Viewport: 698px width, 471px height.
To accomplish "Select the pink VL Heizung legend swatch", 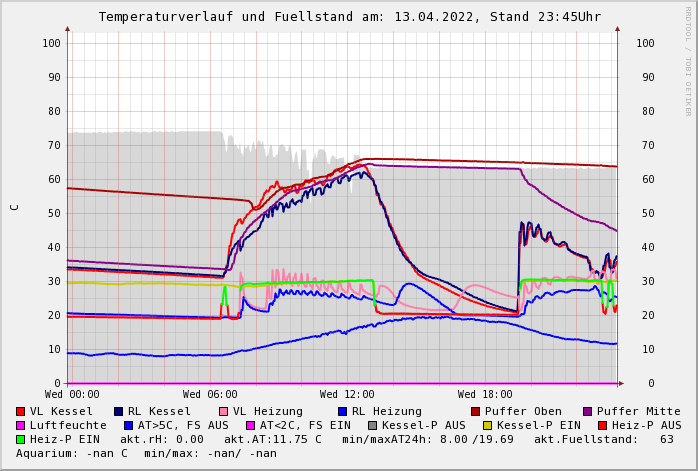I will (224, 411).
